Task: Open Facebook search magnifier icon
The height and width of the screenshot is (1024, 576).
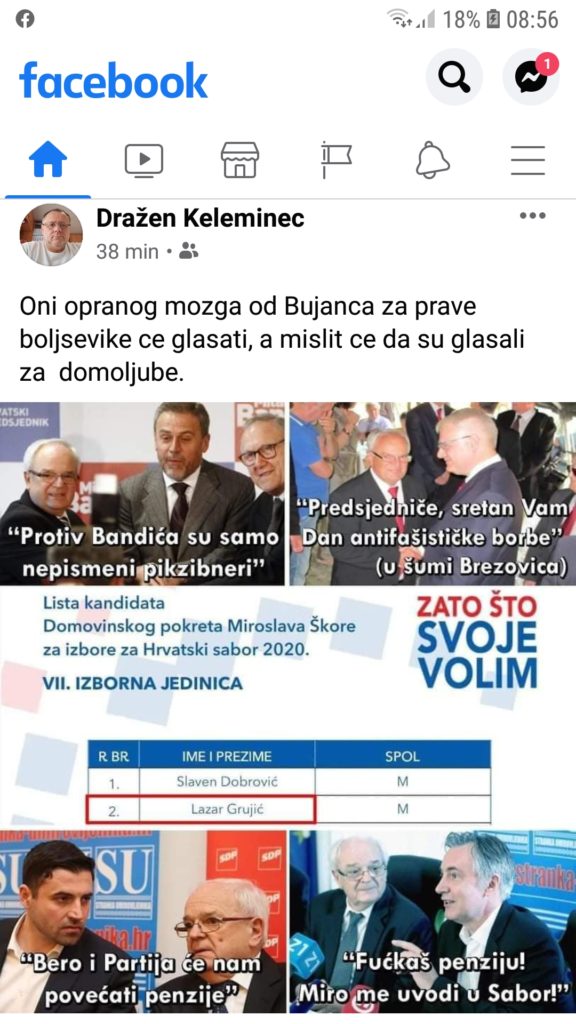Action: (x=454, y=77)
